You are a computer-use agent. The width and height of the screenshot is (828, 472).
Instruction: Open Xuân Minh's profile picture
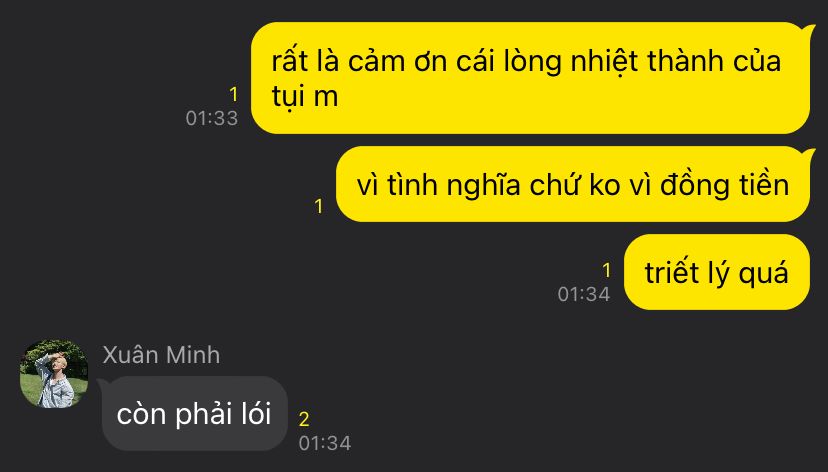[x=54, y=374]
